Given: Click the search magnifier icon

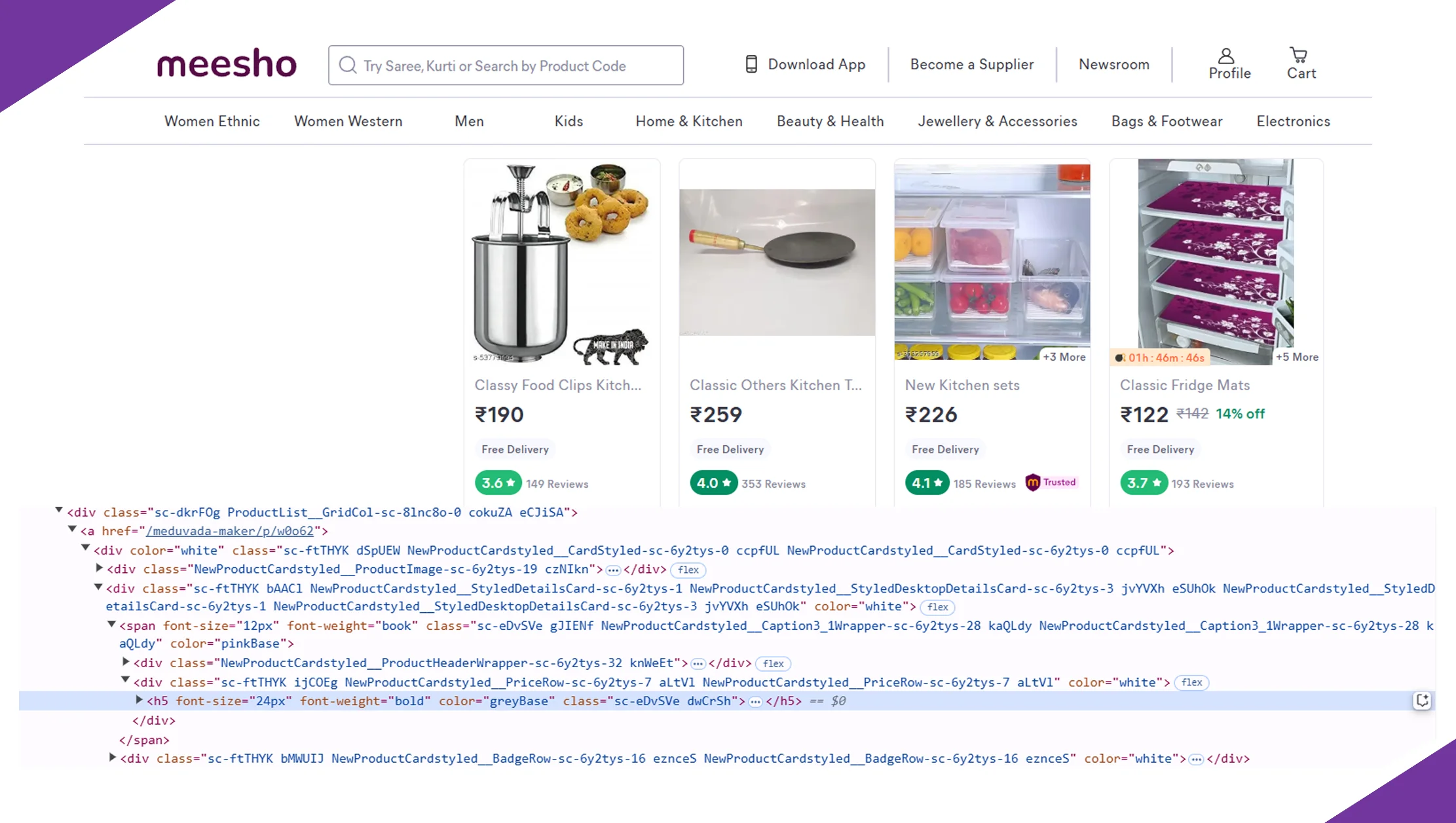Looking at the screenshot, I should click(x=348, y=65).
